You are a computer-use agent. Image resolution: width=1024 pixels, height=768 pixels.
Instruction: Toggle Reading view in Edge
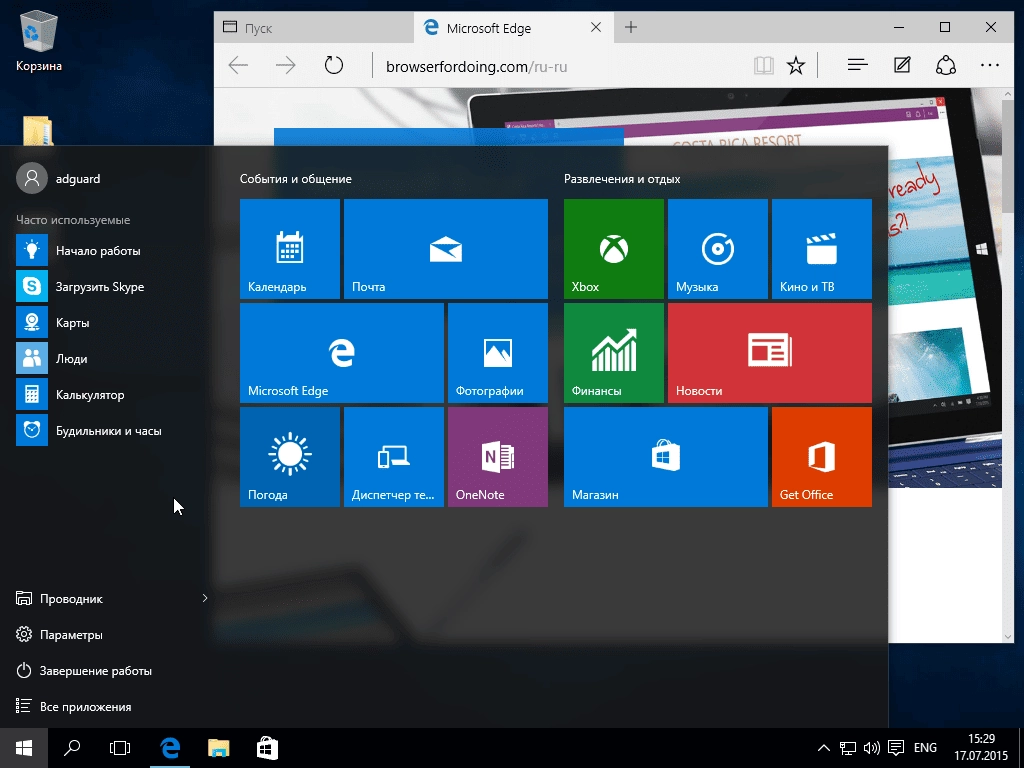(763, 65)
